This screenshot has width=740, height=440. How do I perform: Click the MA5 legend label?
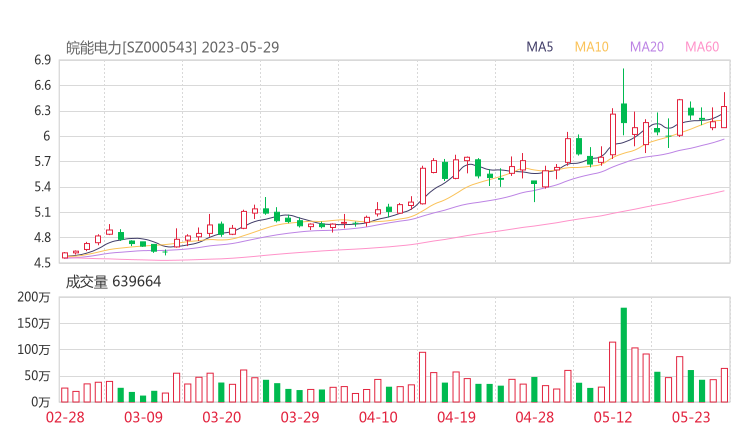click(x=539, y=47)
